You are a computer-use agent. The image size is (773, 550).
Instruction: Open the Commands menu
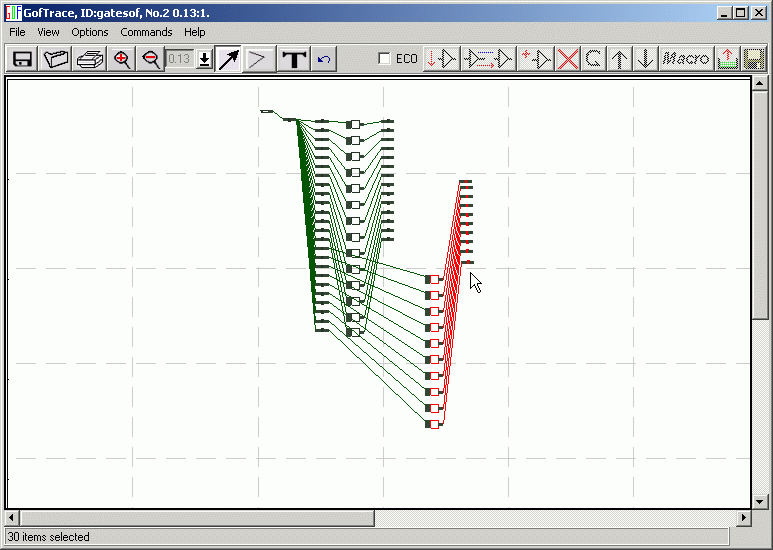coord(146,32)
